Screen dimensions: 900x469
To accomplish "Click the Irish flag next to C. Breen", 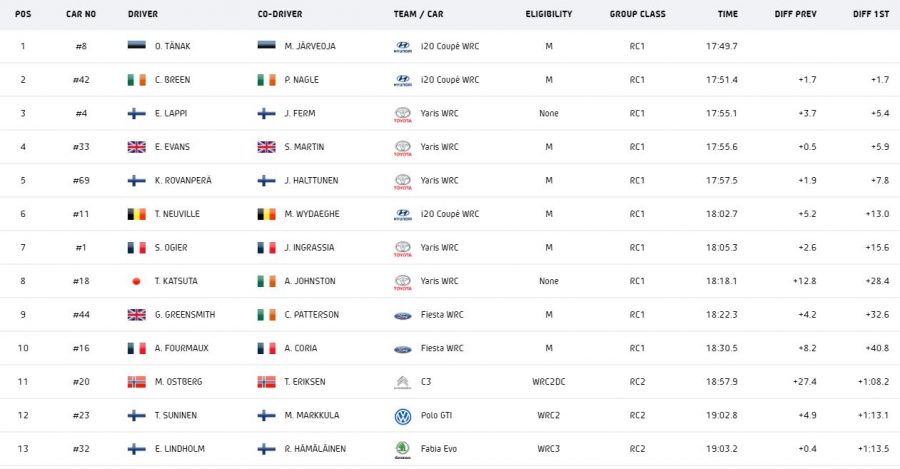I will tap(137, 80).
